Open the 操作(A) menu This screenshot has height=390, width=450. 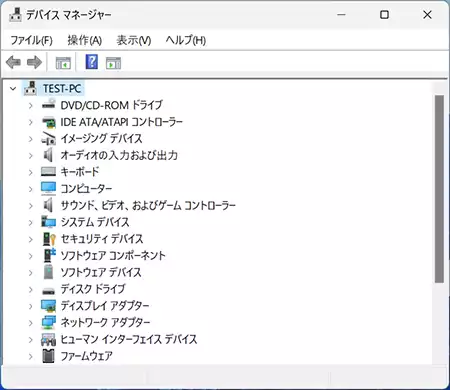click(85, 40)
